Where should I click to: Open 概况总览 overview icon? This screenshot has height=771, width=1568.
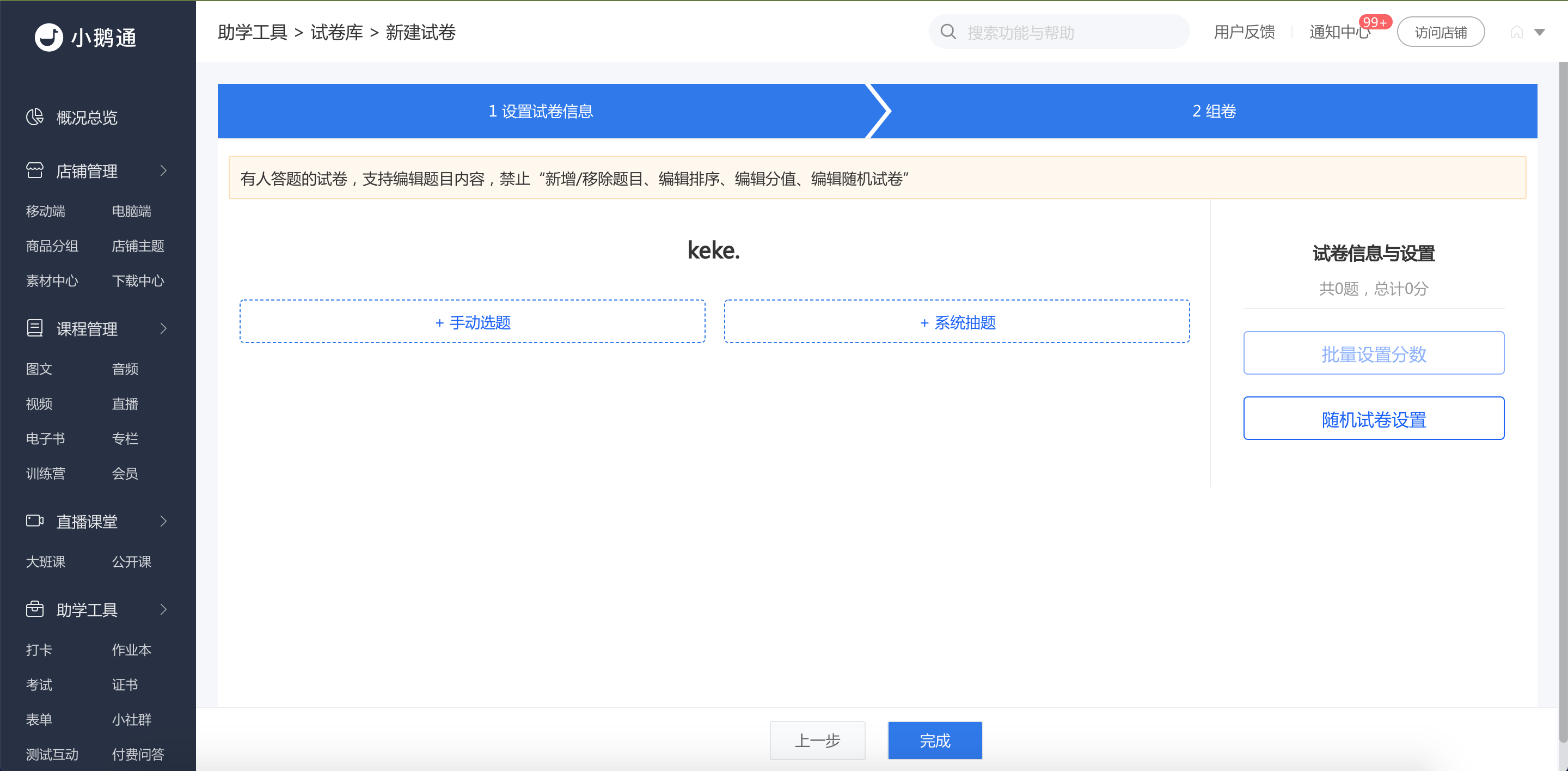tap(35, 116)
